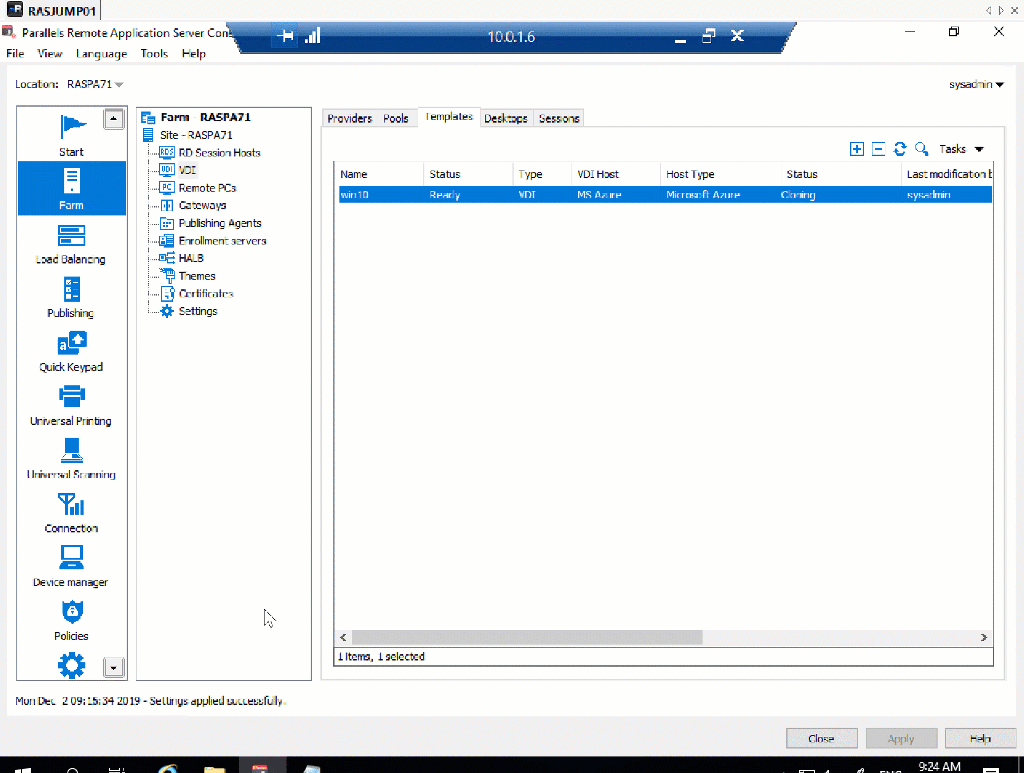Restore down the 10.0.1.6 remote session
Viewport: 1024px width, 773px height.
[x=709, y=36]
